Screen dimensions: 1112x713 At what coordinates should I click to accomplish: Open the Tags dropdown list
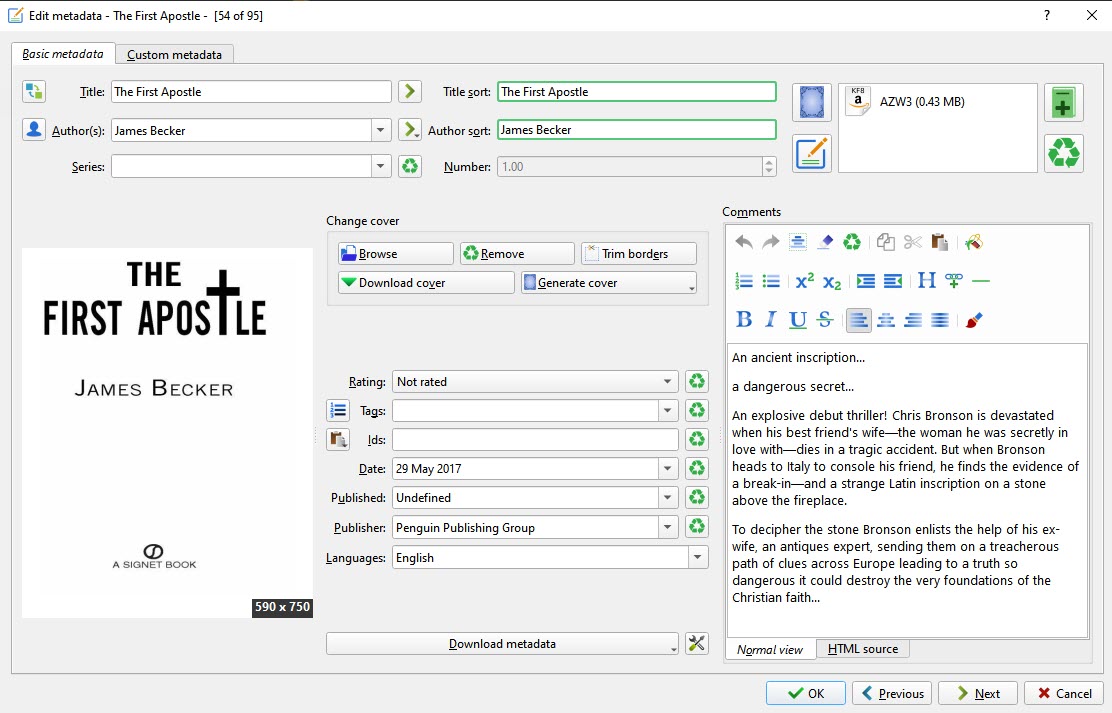(667, 411)
